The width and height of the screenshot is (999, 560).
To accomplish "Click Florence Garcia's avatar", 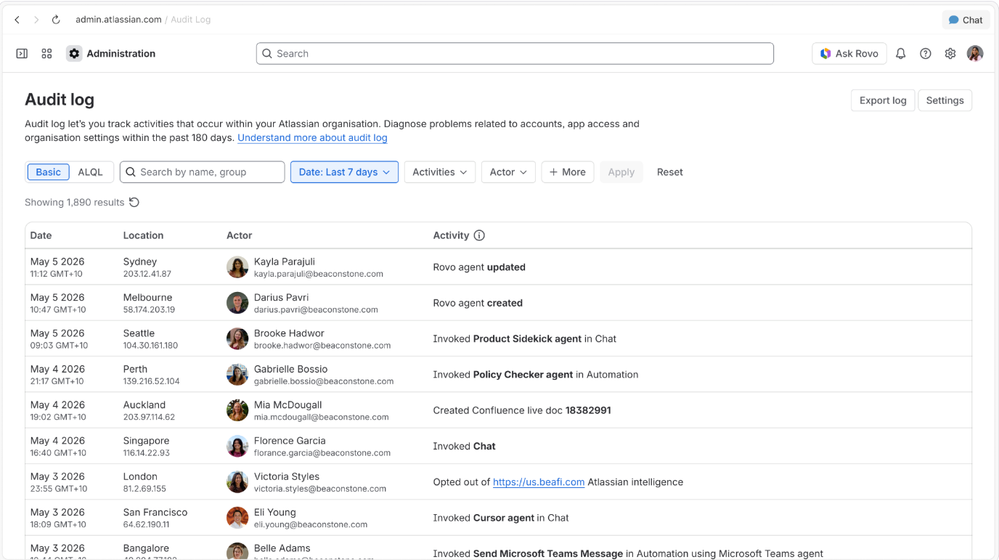I will click(x=237, y=446).
